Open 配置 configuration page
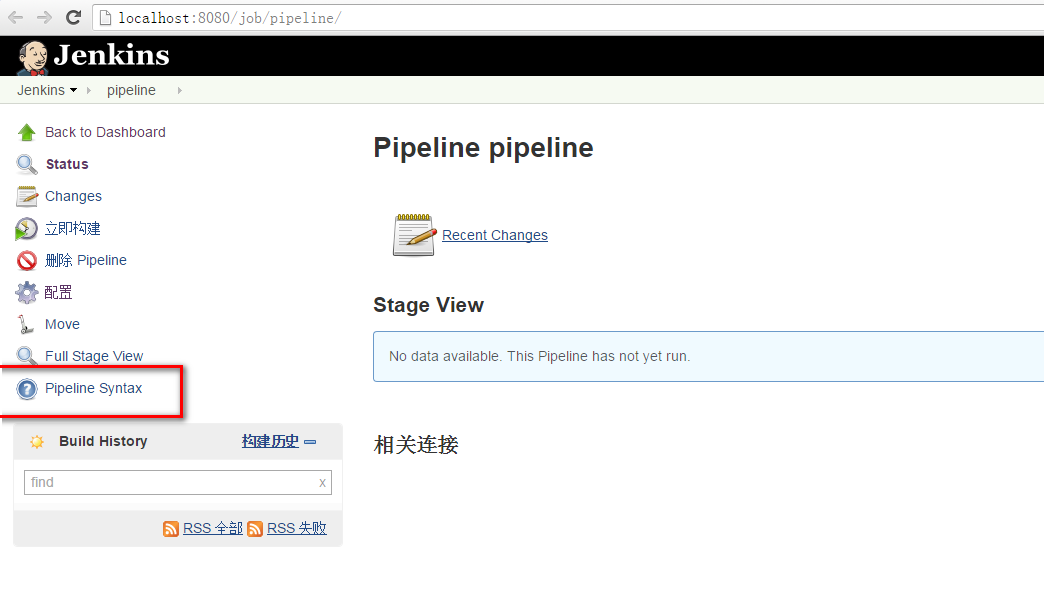 [58, 292]
